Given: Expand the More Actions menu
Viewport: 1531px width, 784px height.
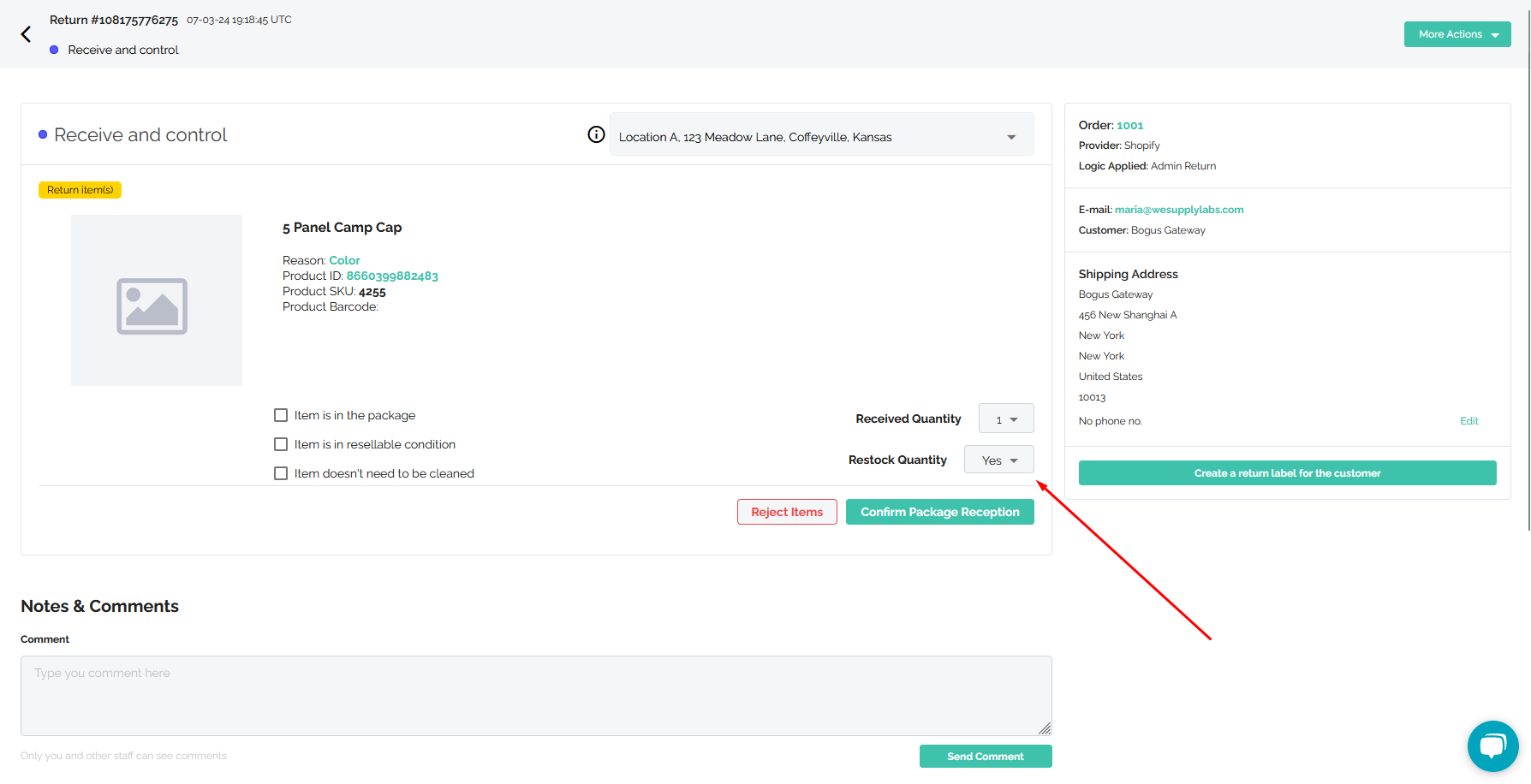Looking at the screenshot, I should pos(1457,34).
